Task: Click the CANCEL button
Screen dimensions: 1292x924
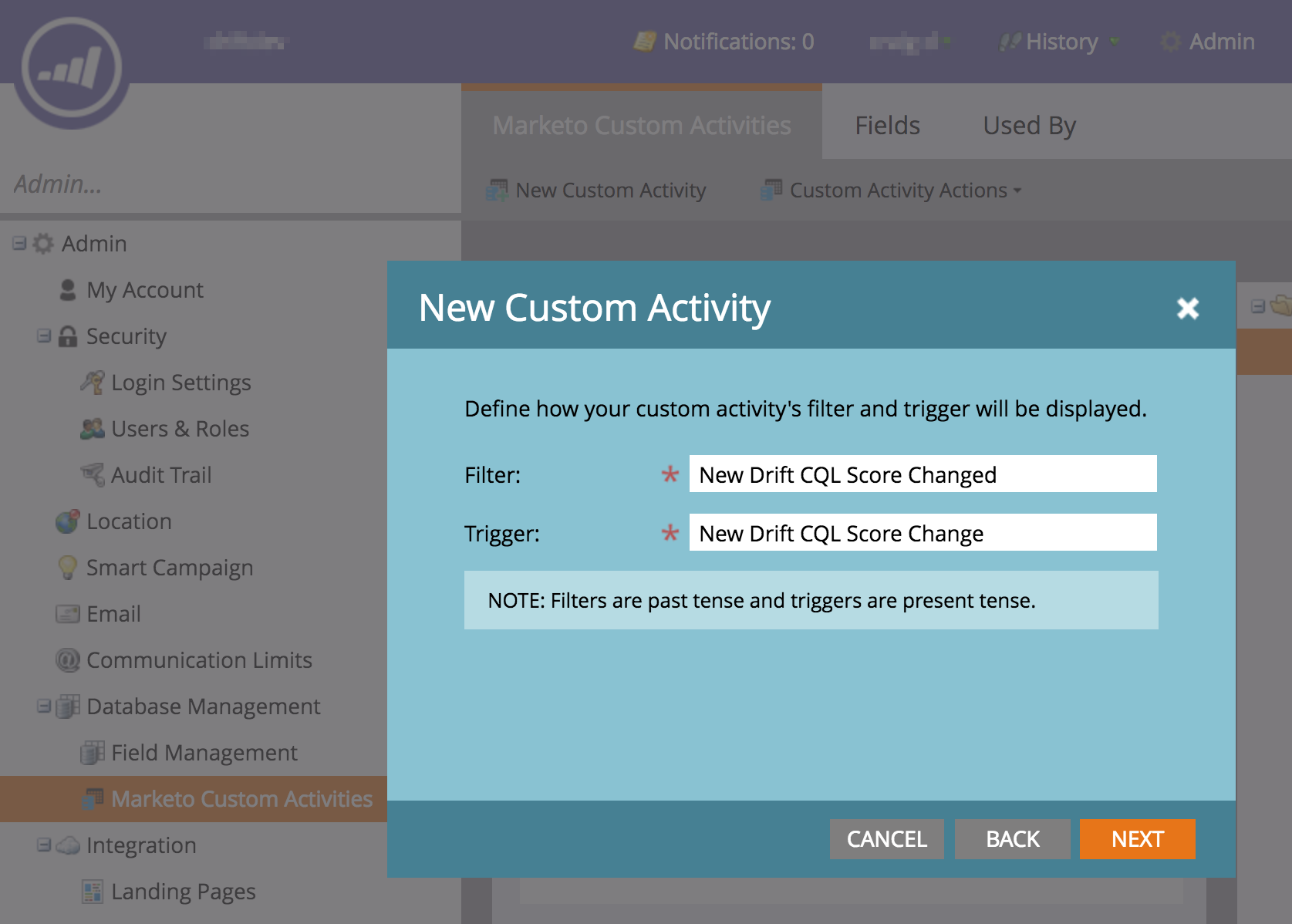Action: 887,839
